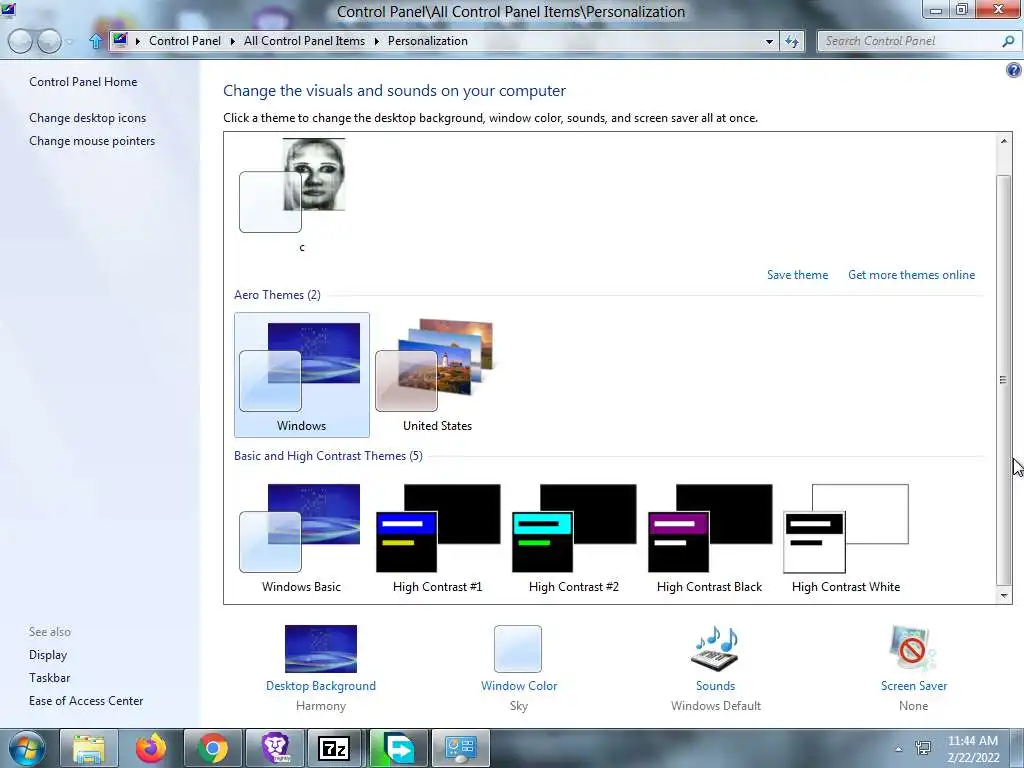
Task: Click the Control Panel taskbar button
Action: click(461, 748)
